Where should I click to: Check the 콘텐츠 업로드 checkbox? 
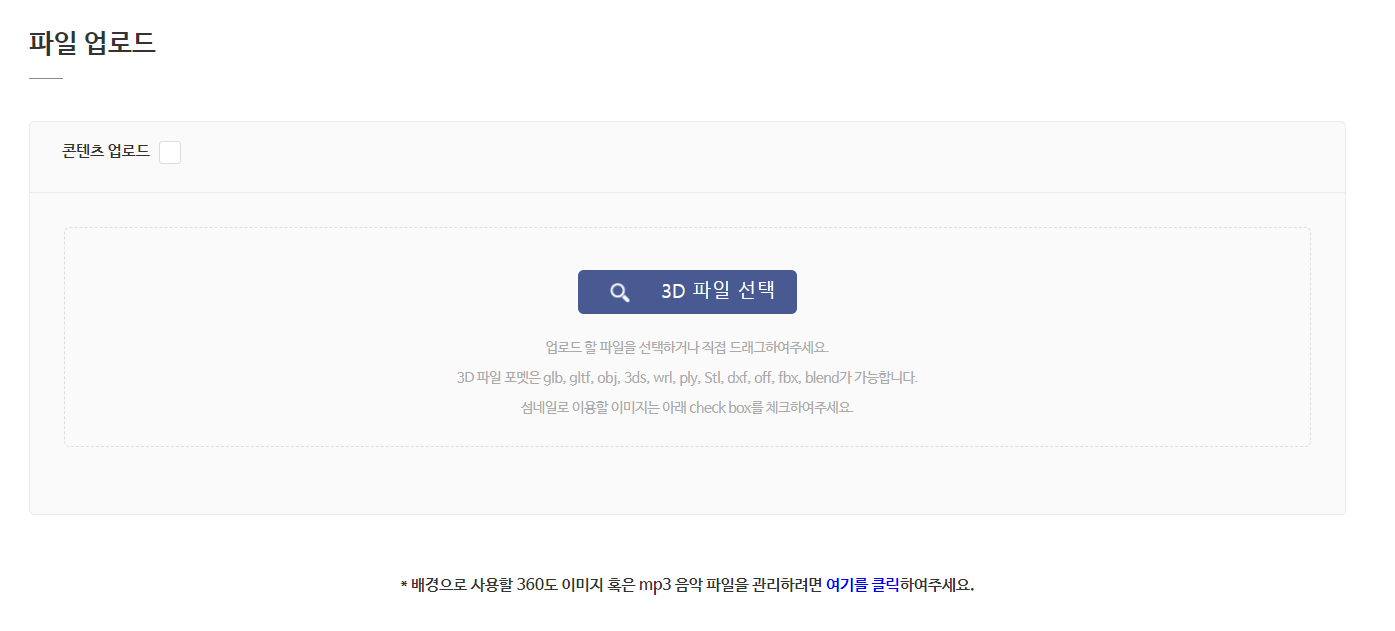(170, 152)
